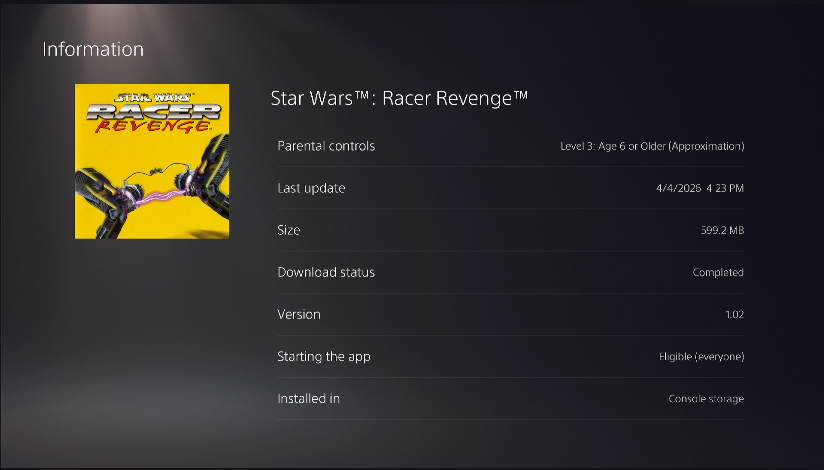Screen dimensions: 824x470
Task: Click the 599.2 MB size value
Action: (722, 230)
